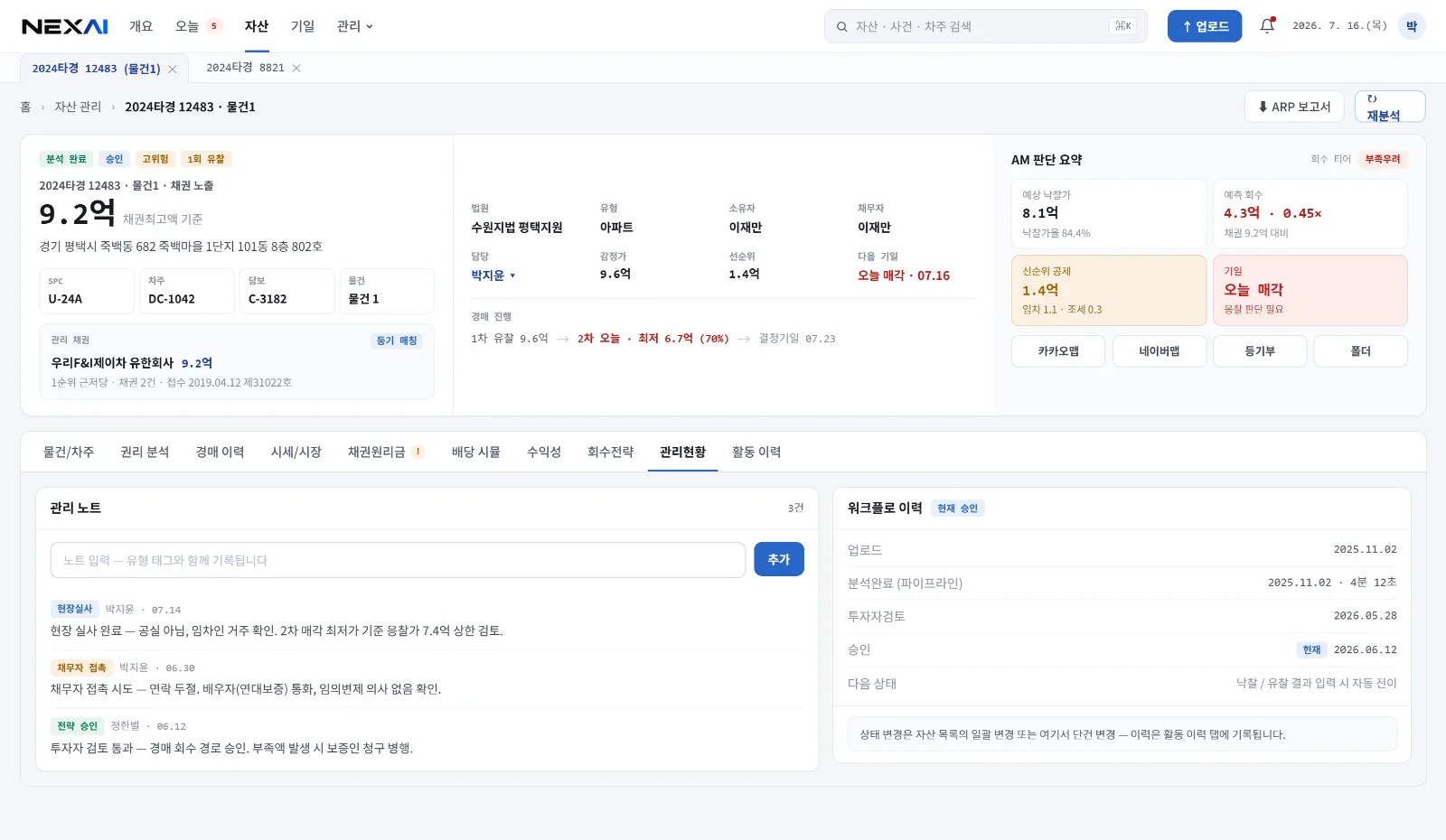1446x840 pixels.
Task: Click the 투자자검토 workflow row
Action: click(1122, 616)
